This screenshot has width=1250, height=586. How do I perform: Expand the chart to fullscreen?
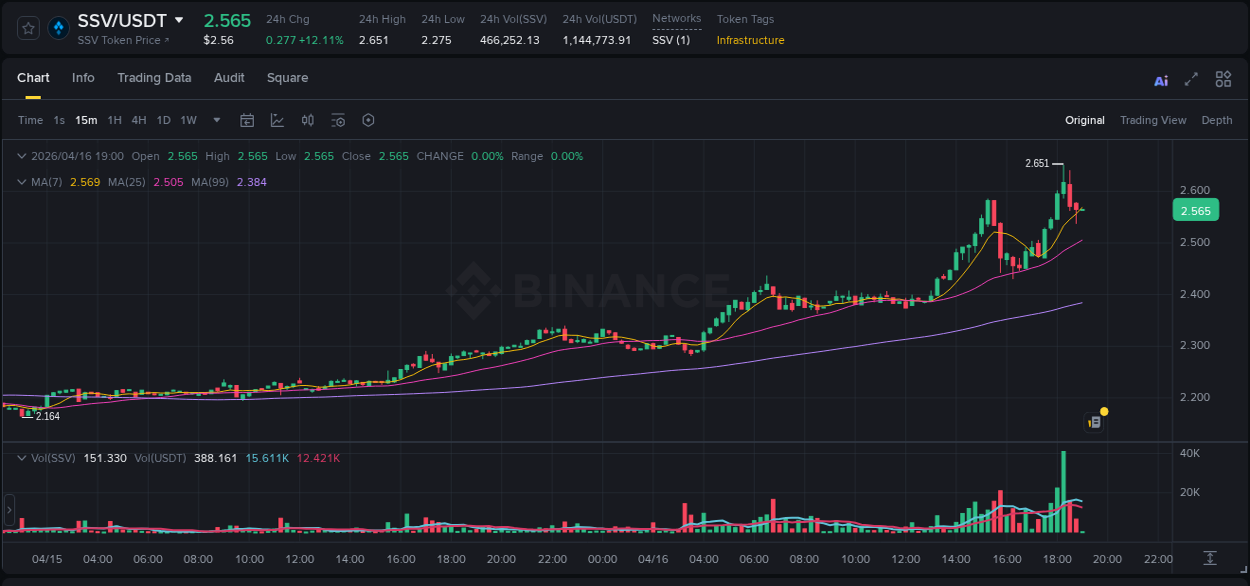pos(1191,78)
